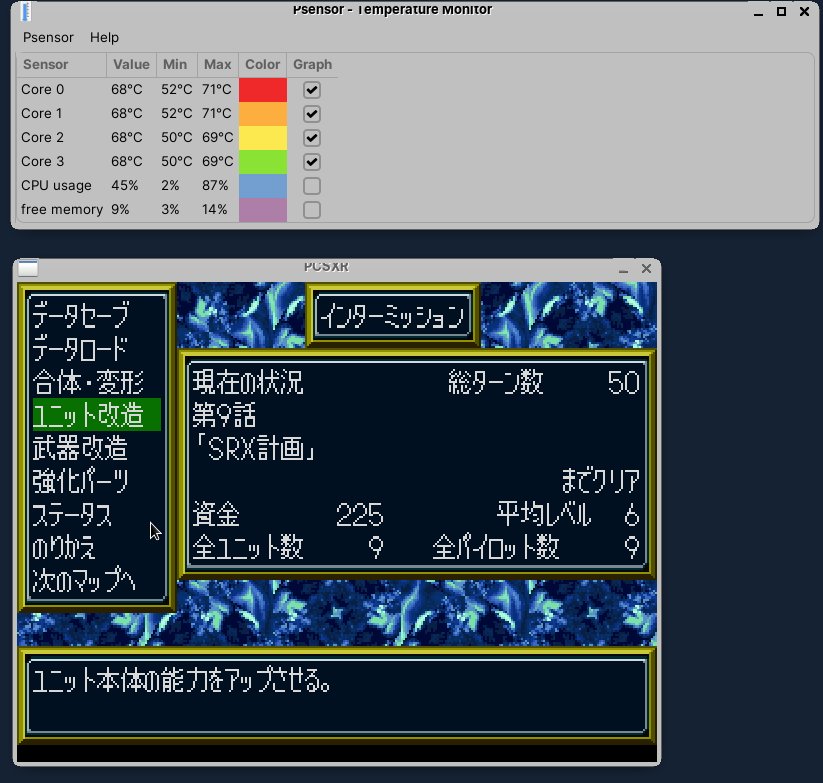Click the 「SRX計画」 stage title

pos(254,449)
